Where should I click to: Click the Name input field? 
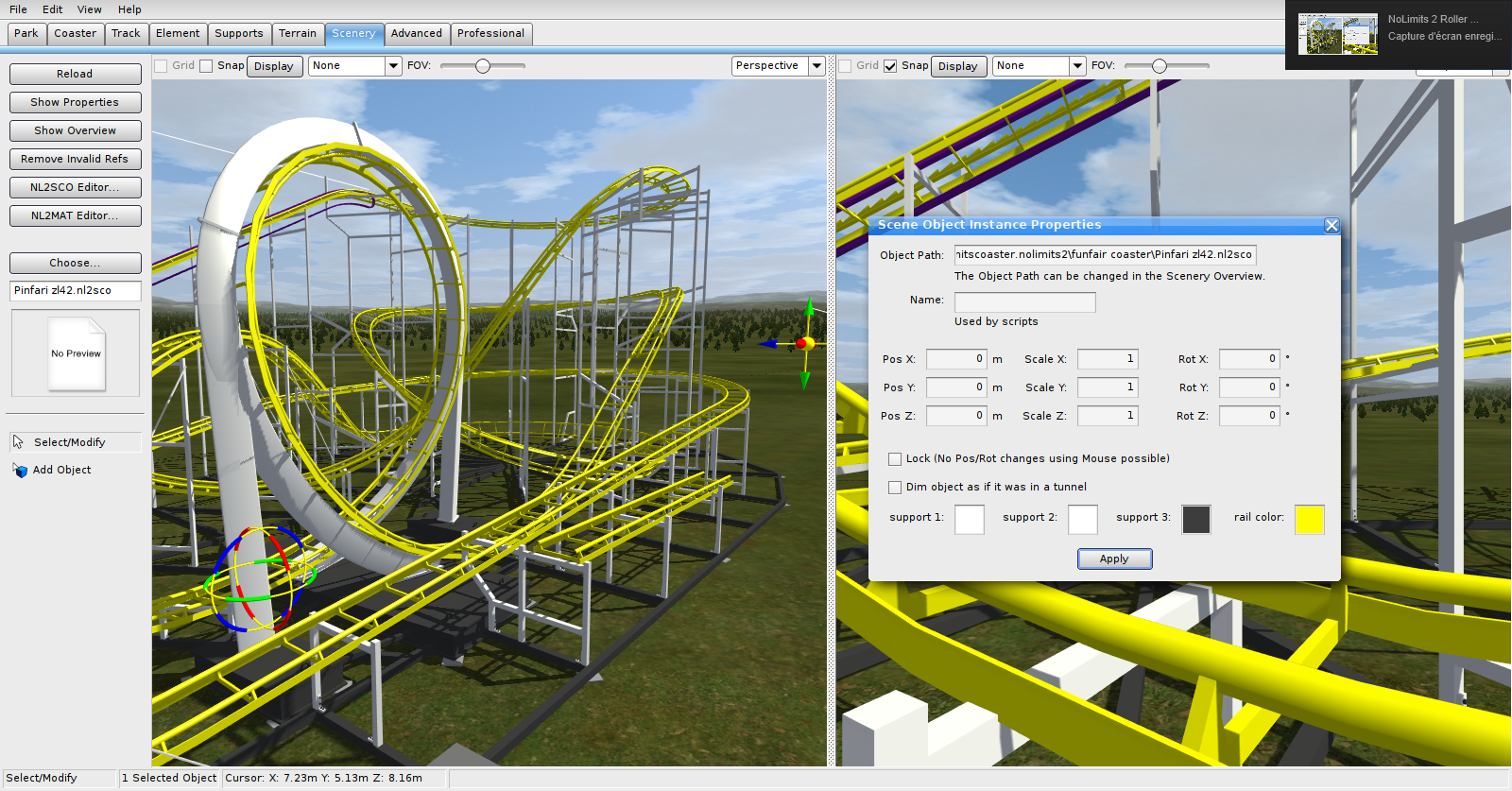1024,301
